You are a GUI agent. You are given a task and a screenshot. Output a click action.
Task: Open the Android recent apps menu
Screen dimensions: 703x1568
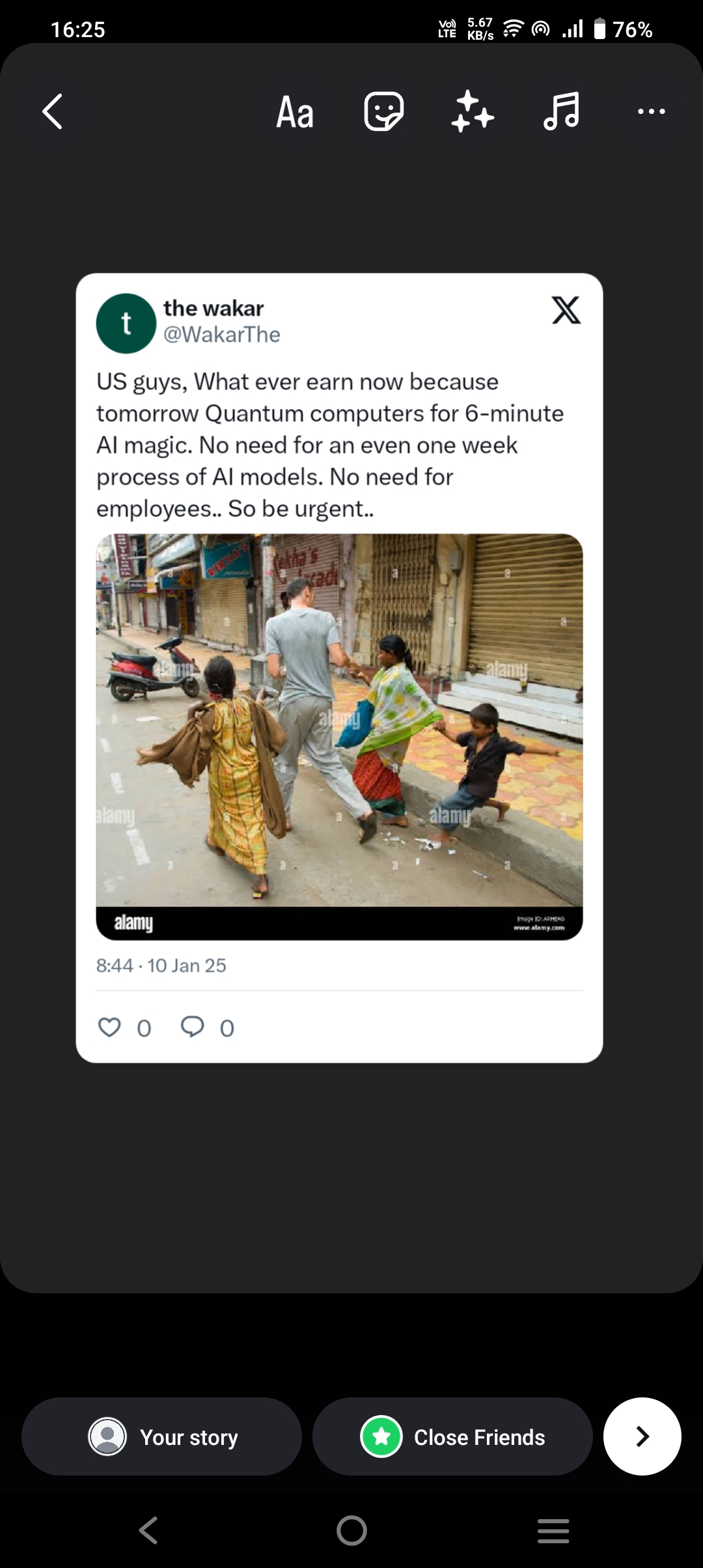click(x=553, y=1530)
